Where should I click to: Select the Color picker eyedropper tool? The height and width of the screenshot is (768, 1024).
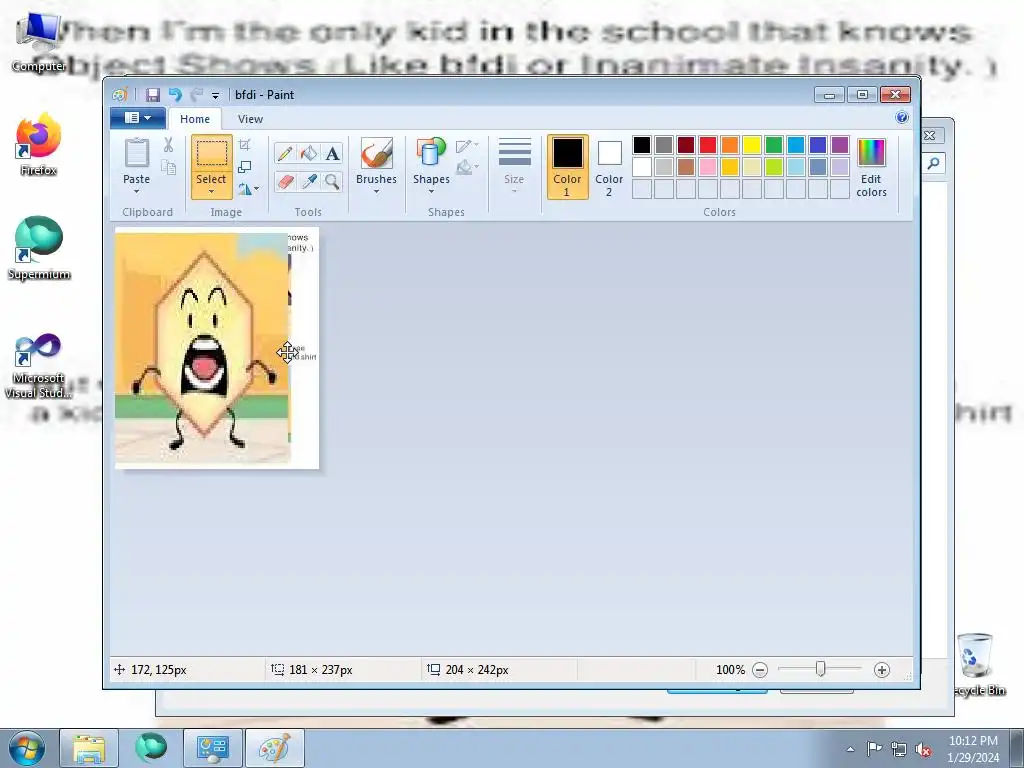pos(308,182)
